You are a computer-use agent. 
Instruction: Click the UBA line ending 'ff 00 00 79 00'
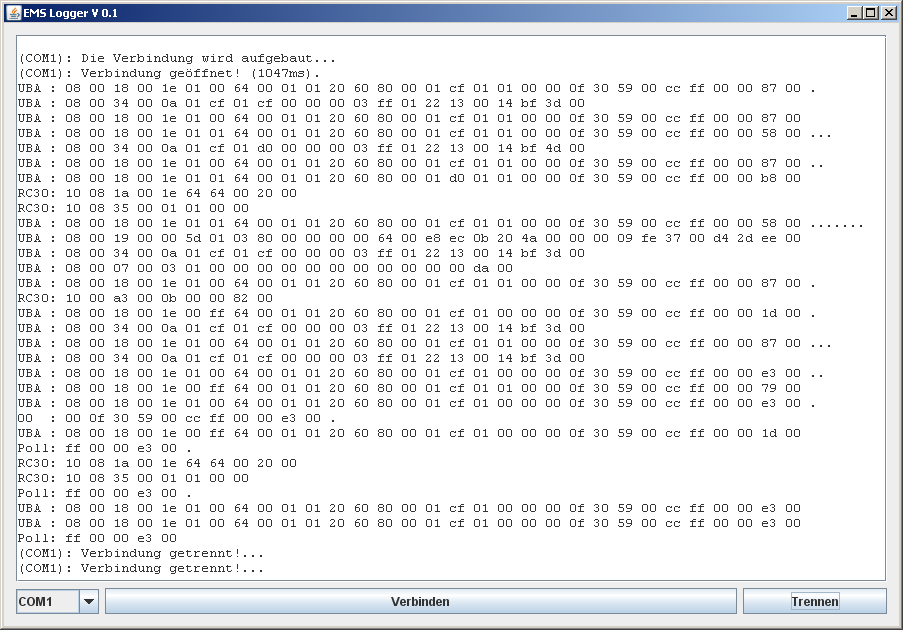pos(409,388)
